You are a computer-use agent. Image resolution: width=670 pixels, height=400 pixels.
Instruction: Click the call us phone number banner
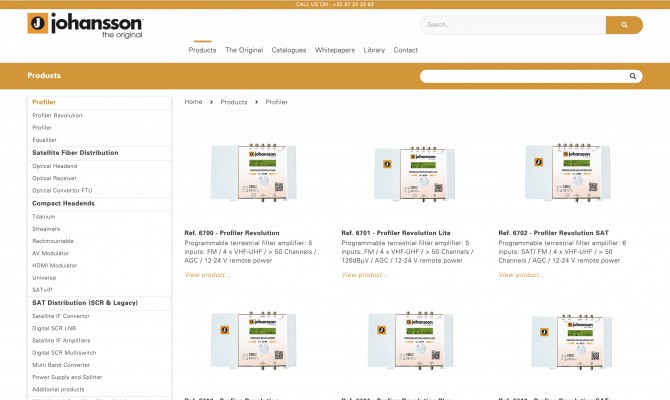335,4
